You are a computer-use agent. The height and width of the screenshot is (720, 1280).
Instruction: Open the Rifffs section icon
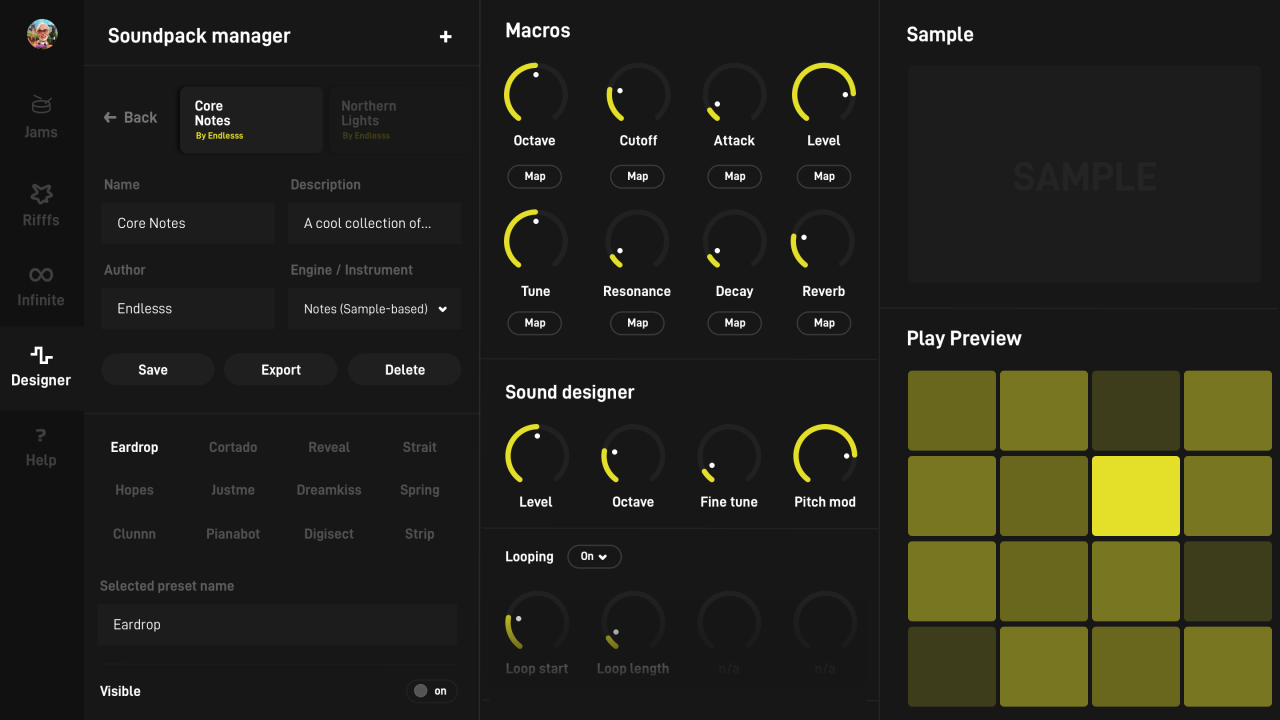[41, 193]
